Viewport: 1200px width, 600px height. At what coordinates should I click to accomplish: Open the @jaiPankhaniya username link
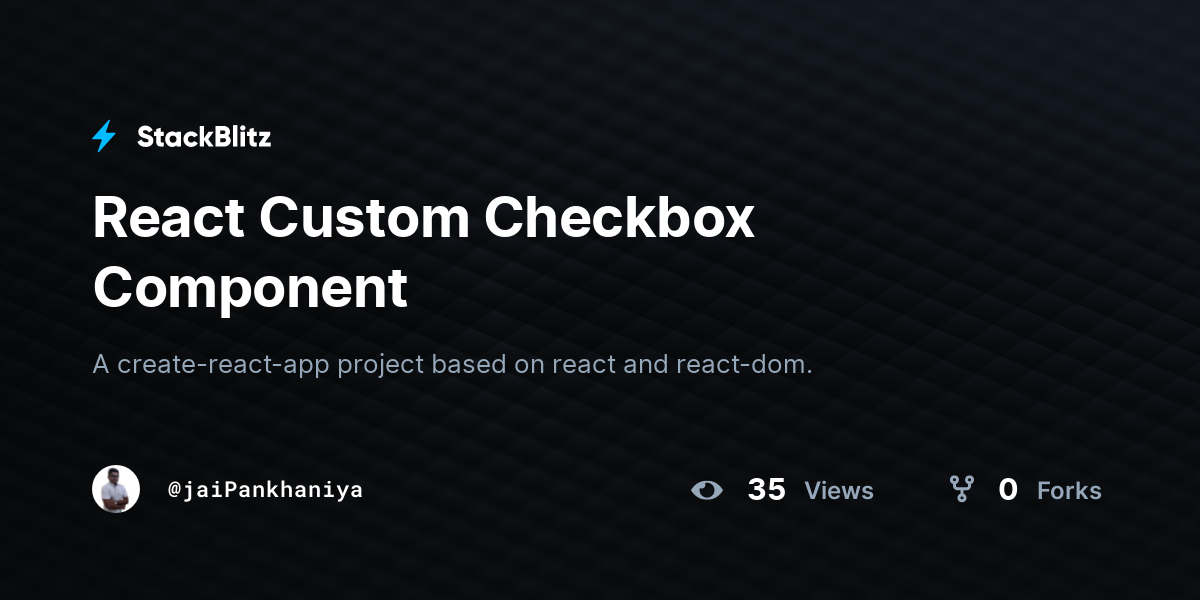pyautogui.click(x=265, y=490)
